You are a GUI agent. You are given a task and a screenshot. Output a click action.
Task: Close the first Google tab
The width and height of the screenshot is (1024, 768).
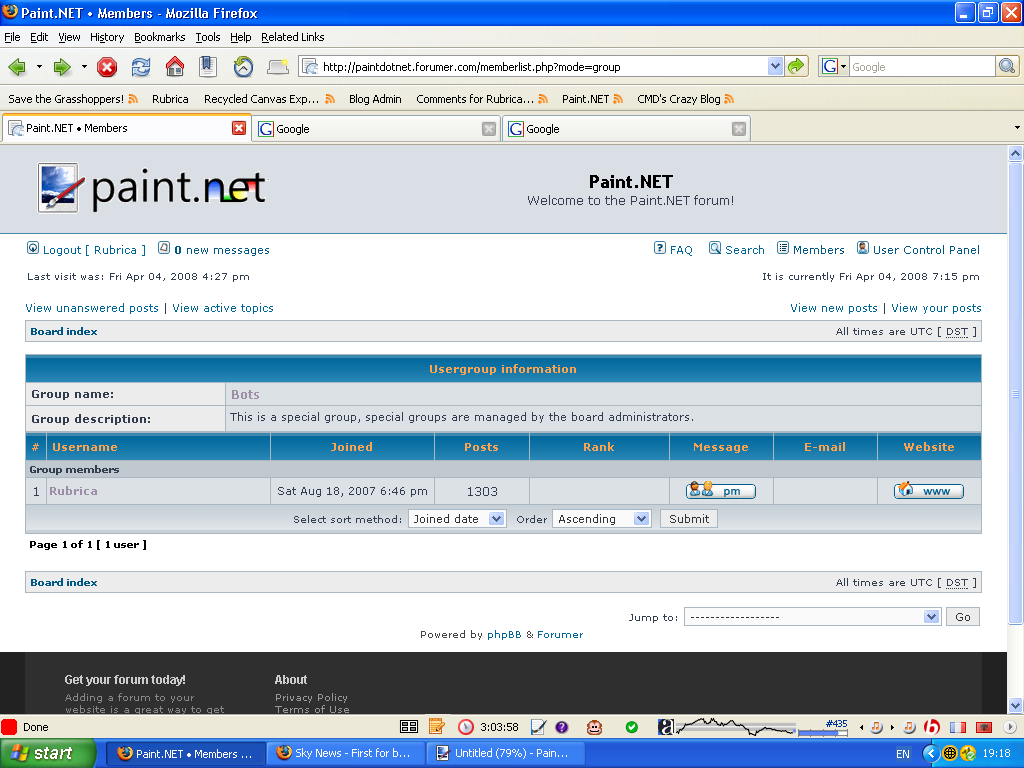488,129
